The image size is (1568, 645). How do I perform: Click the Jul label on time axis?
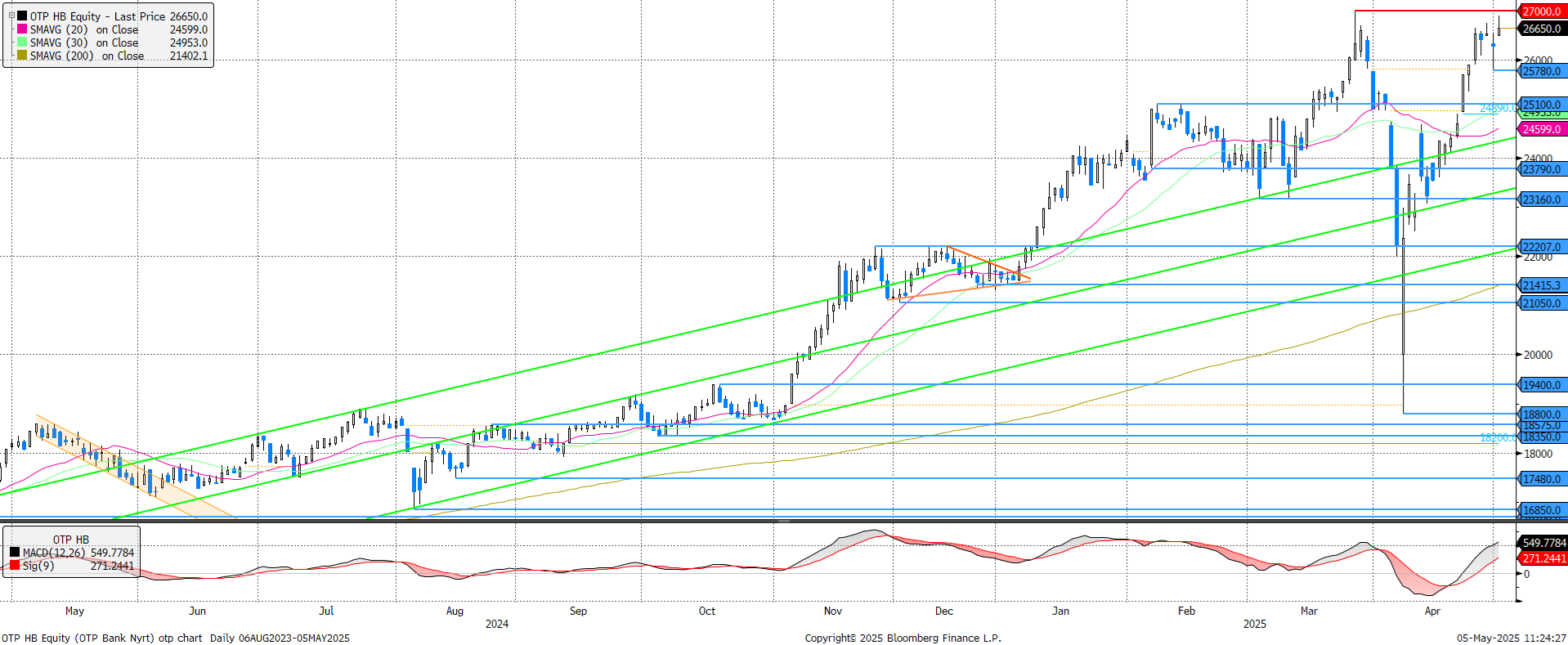pos(326,611)
